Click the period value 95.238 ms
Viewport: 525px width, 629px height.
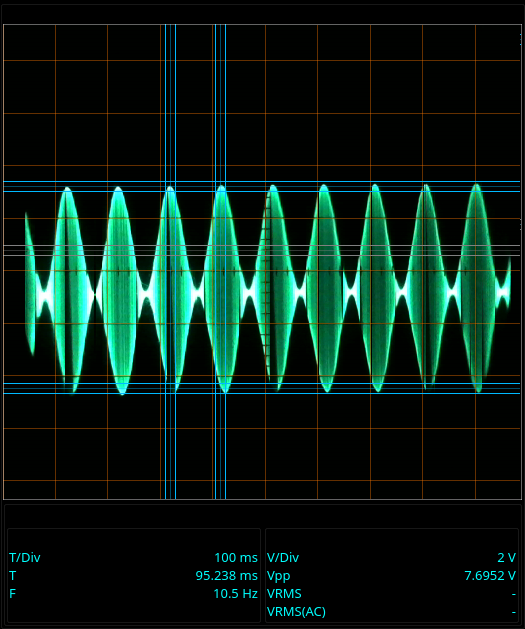(x=227, y=576)
